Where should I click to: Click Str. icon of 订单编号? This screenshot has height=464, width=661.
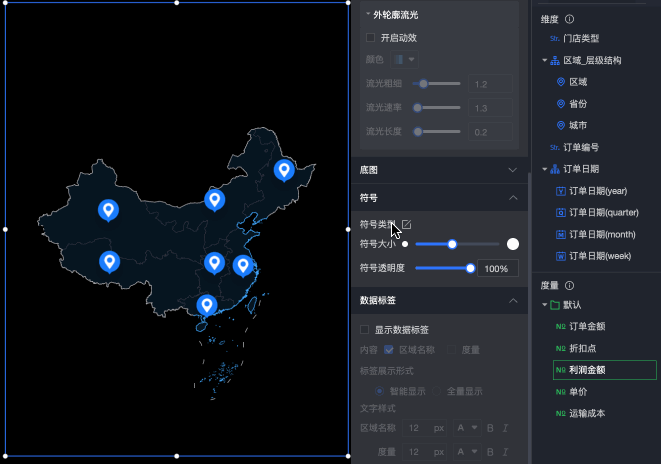coord(555,148)
